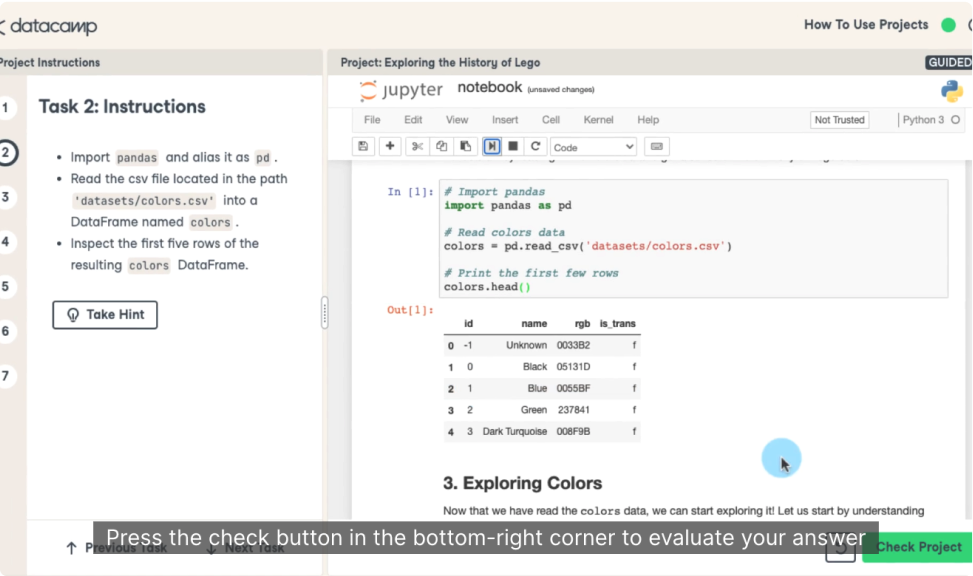The height and width of the screenshot is (576, 973).
Task: Open the Kernel menu
Action: (x=598, y=119)
